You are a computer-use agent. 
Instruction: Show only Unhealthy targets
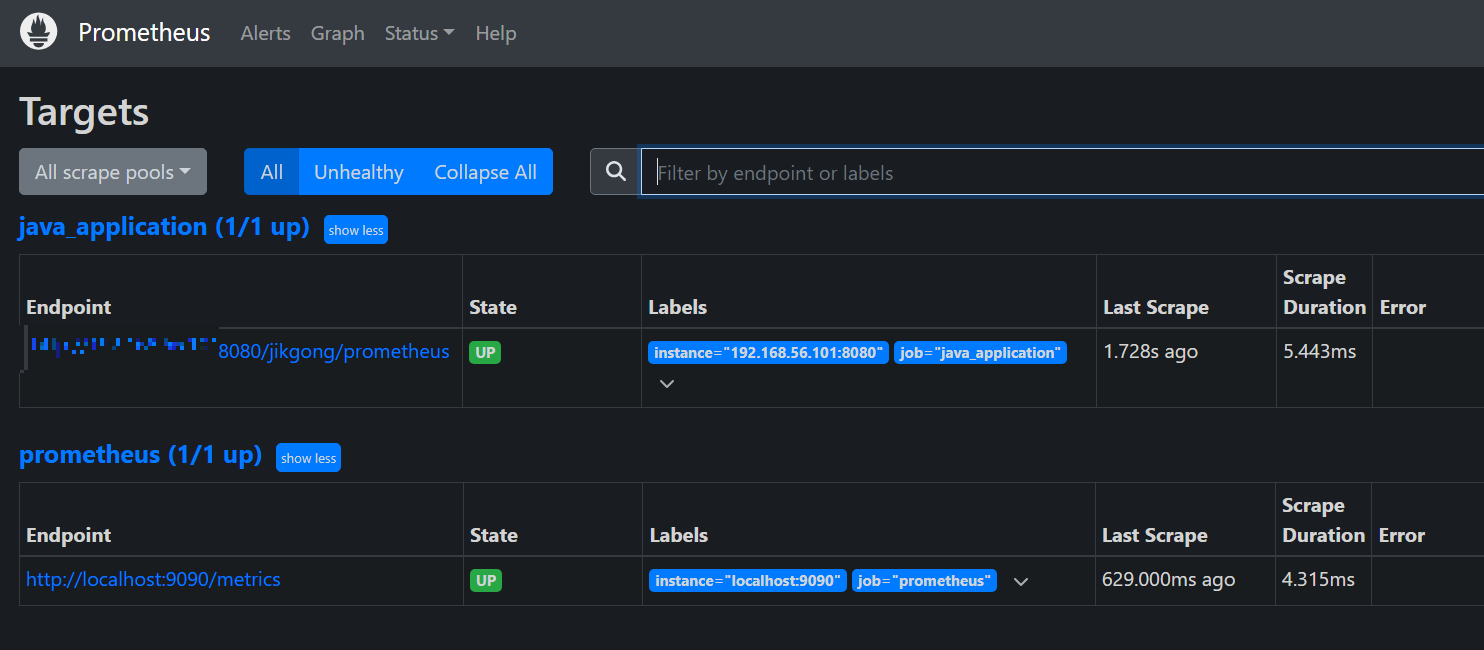(359, 172)
